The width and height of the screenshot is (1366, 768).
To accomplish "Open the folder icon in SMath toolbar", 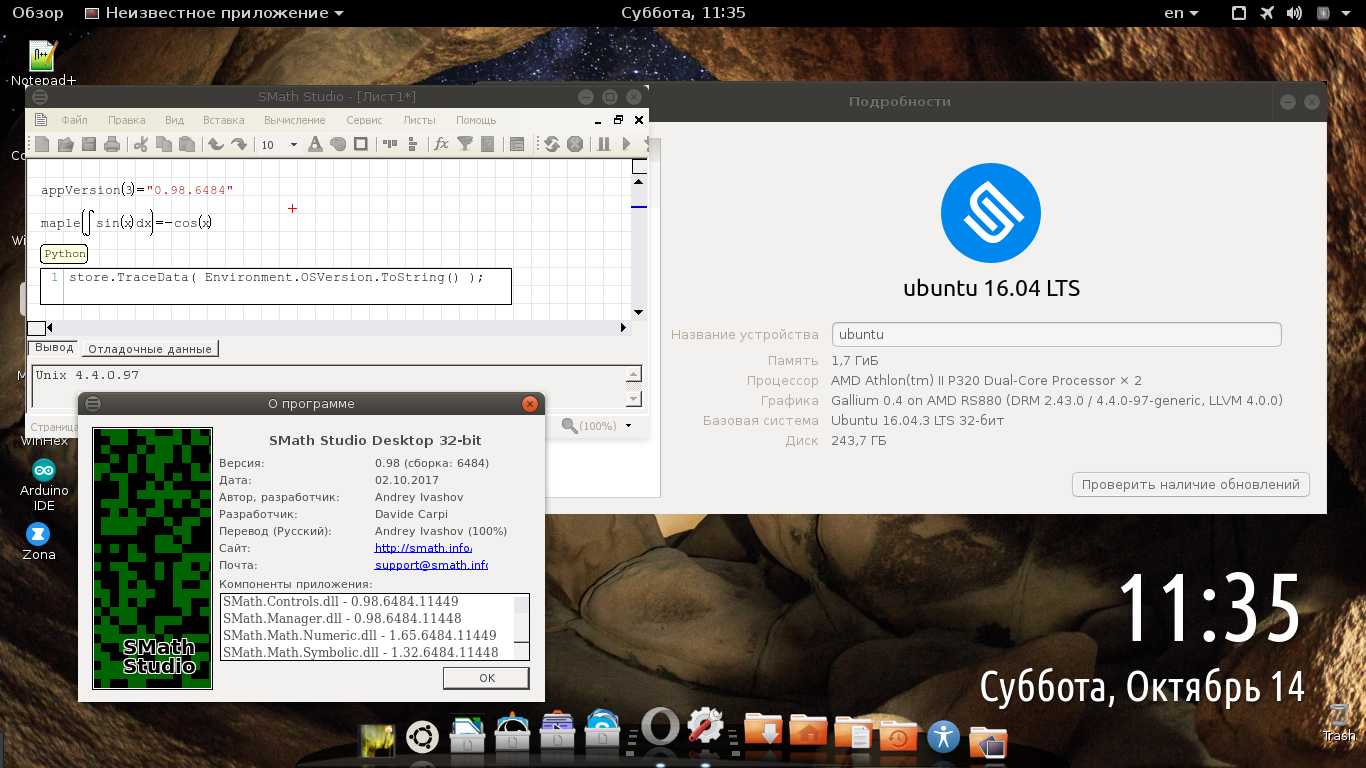I will [66, 144].
